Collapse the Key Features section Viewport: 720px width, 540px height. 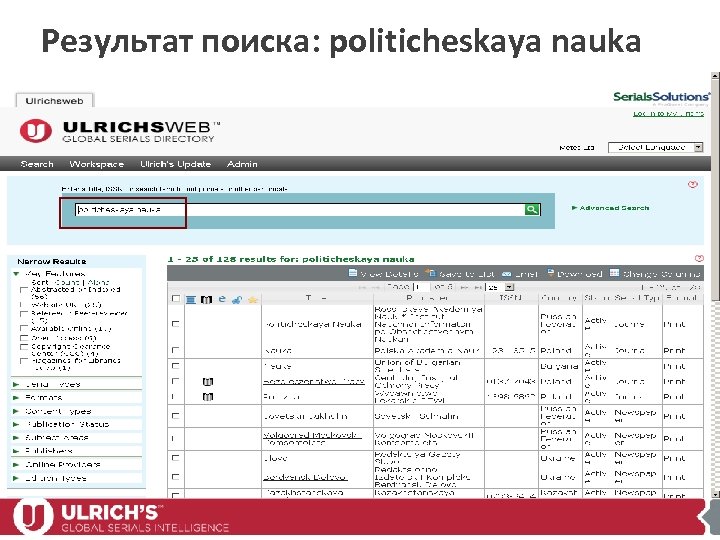click(x=17, y=274)
